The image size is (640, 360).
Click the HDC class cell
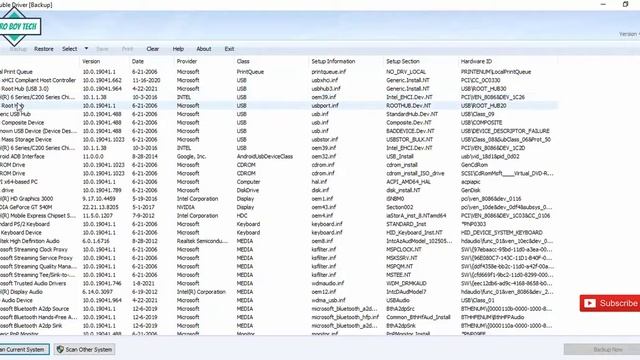click(242, 216)
